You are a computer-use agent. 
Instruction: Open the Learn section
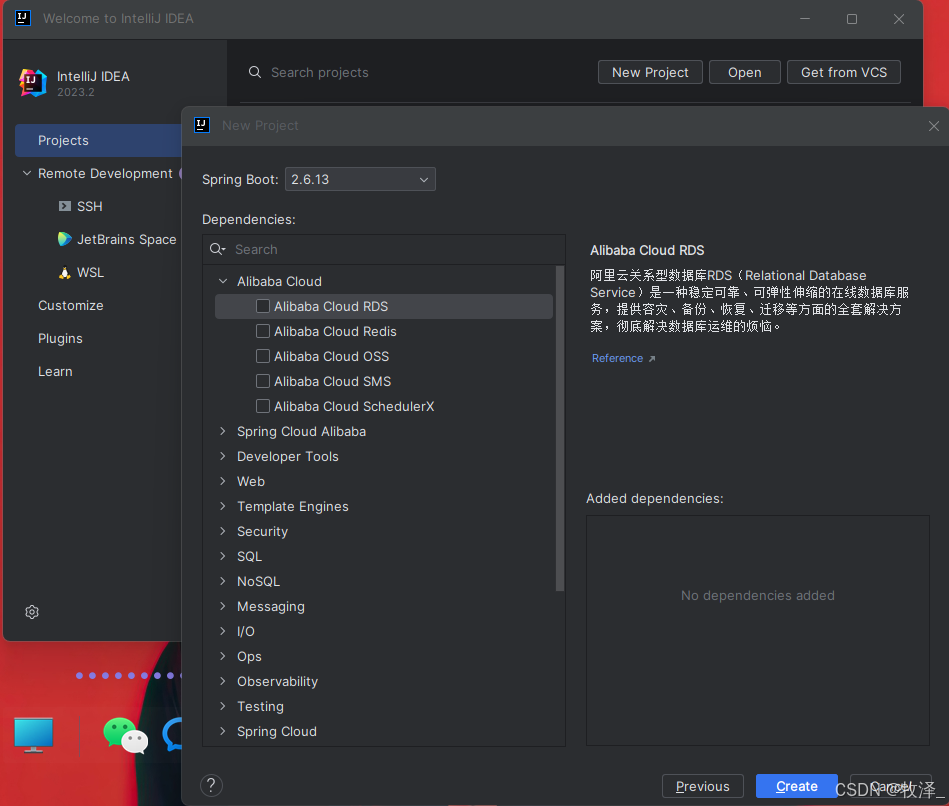pos(55,372)
